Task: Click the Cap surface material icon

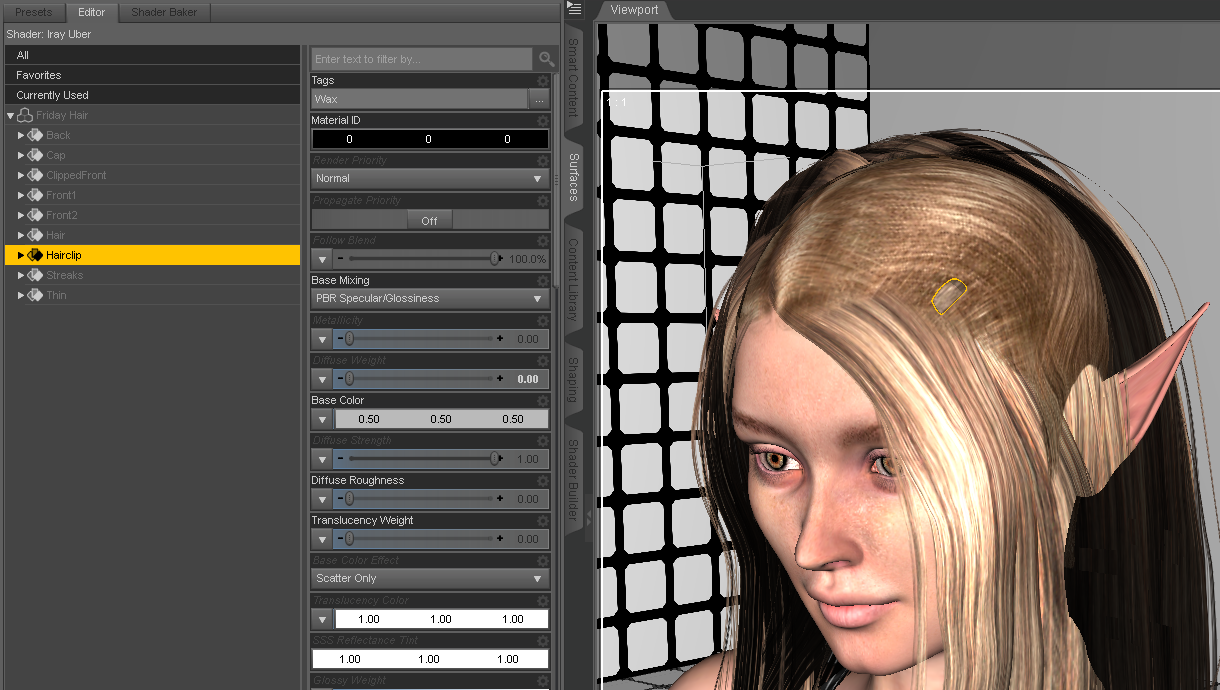Action: coord(35,155)
